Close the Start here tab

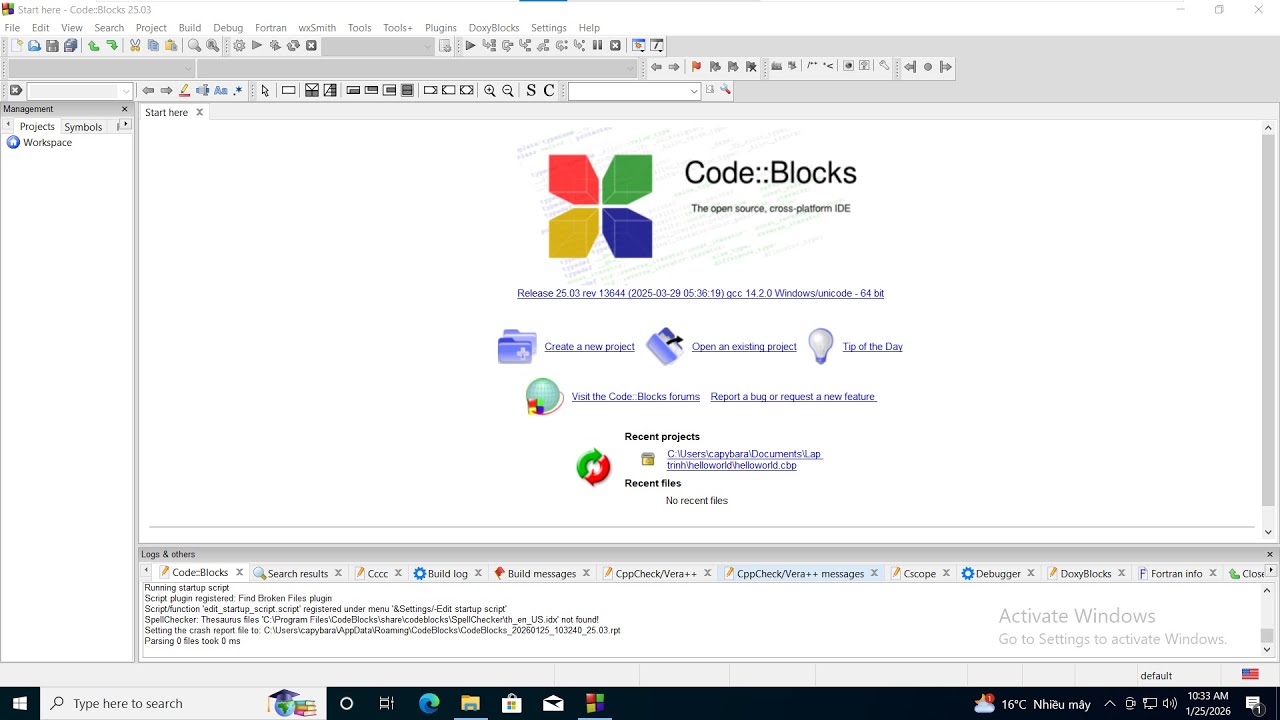[x=199, y=112]
